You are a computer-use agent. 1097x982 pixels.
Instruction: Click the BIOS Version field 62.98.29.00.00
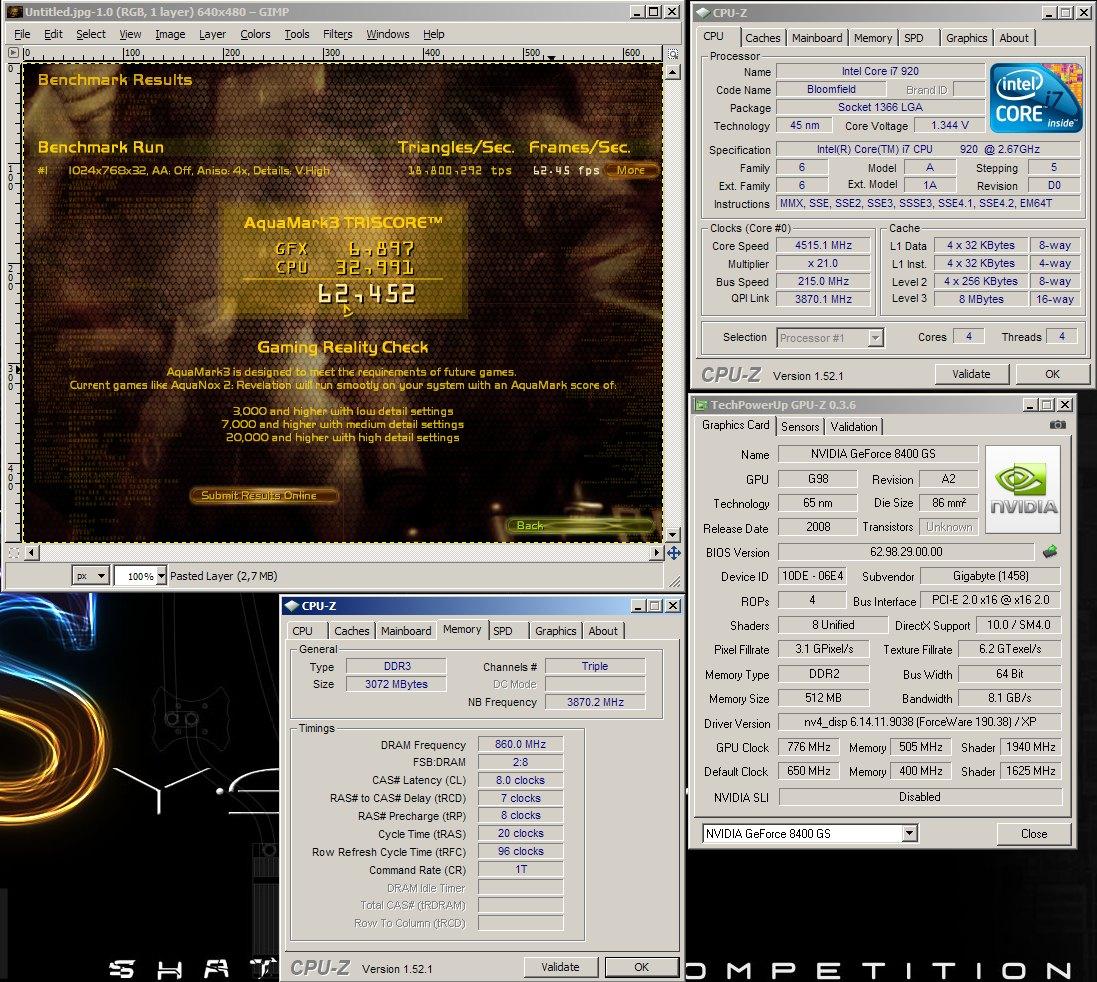[906, 552]
